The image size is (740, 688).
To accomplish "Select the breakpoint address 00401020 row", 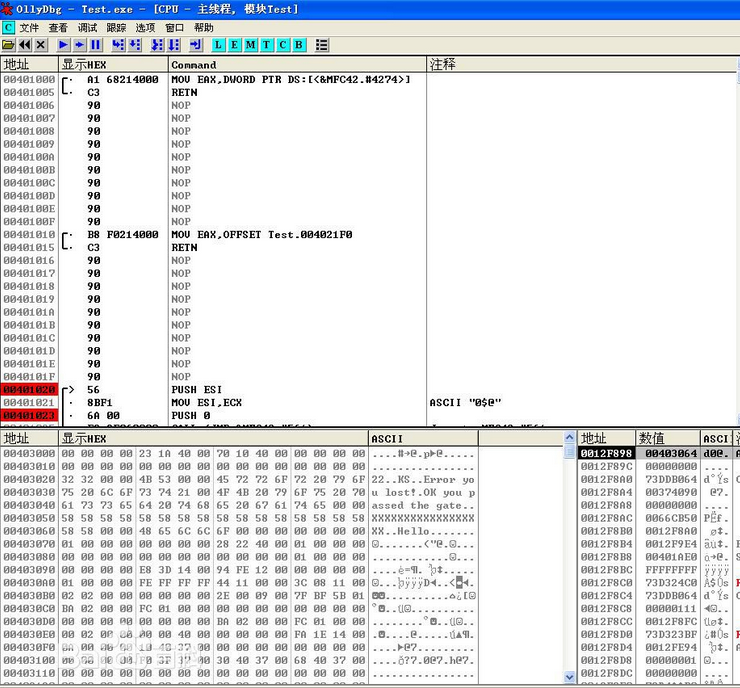I will point(29,390).
